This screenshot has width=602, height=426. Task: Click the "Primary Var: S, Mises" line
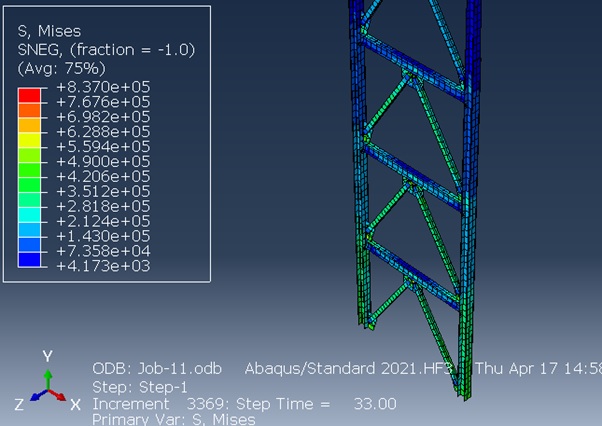[x=173, y=419]
